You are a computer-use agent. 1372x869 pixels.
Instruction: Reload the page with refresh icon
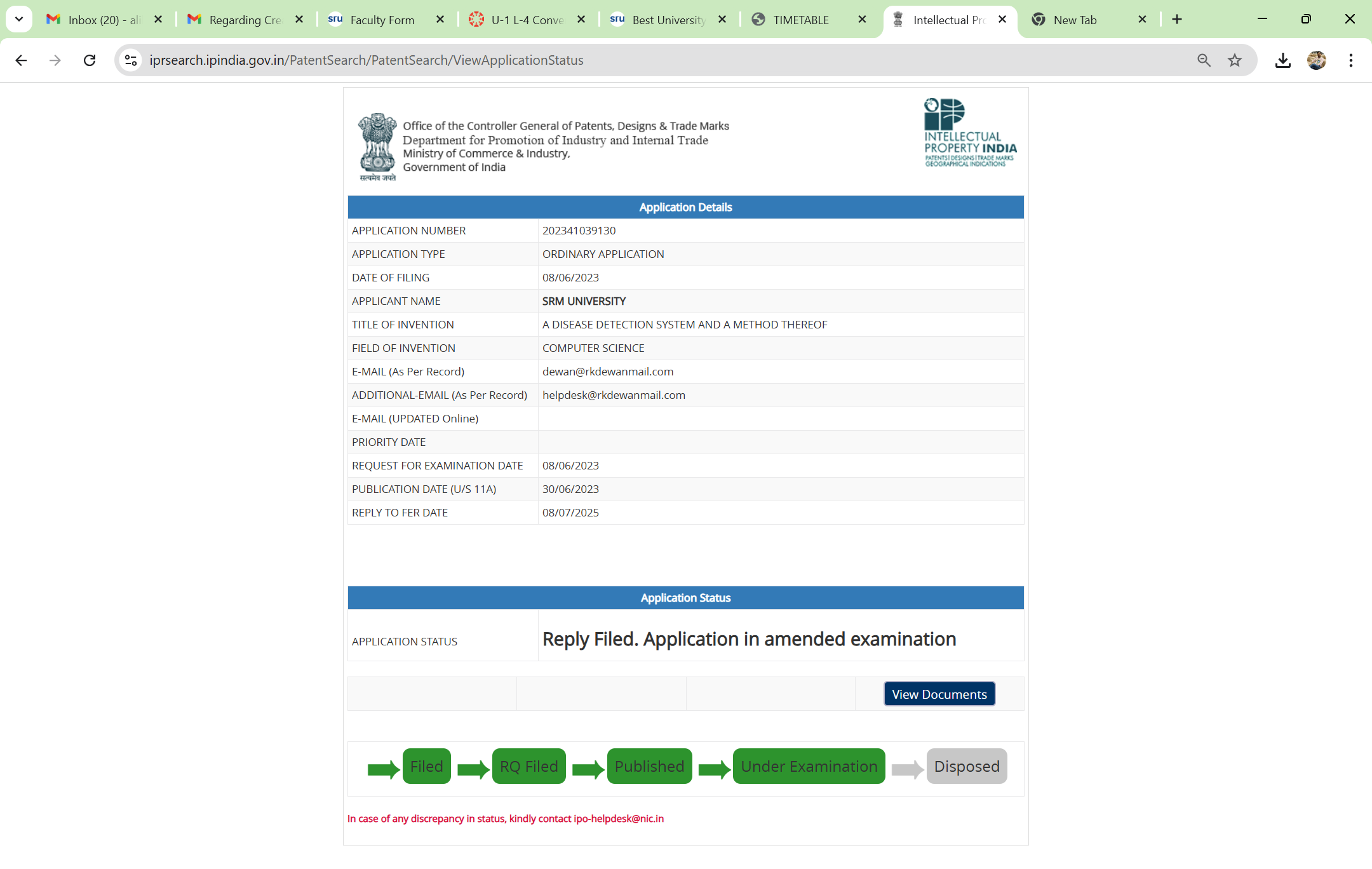(90, 60)
